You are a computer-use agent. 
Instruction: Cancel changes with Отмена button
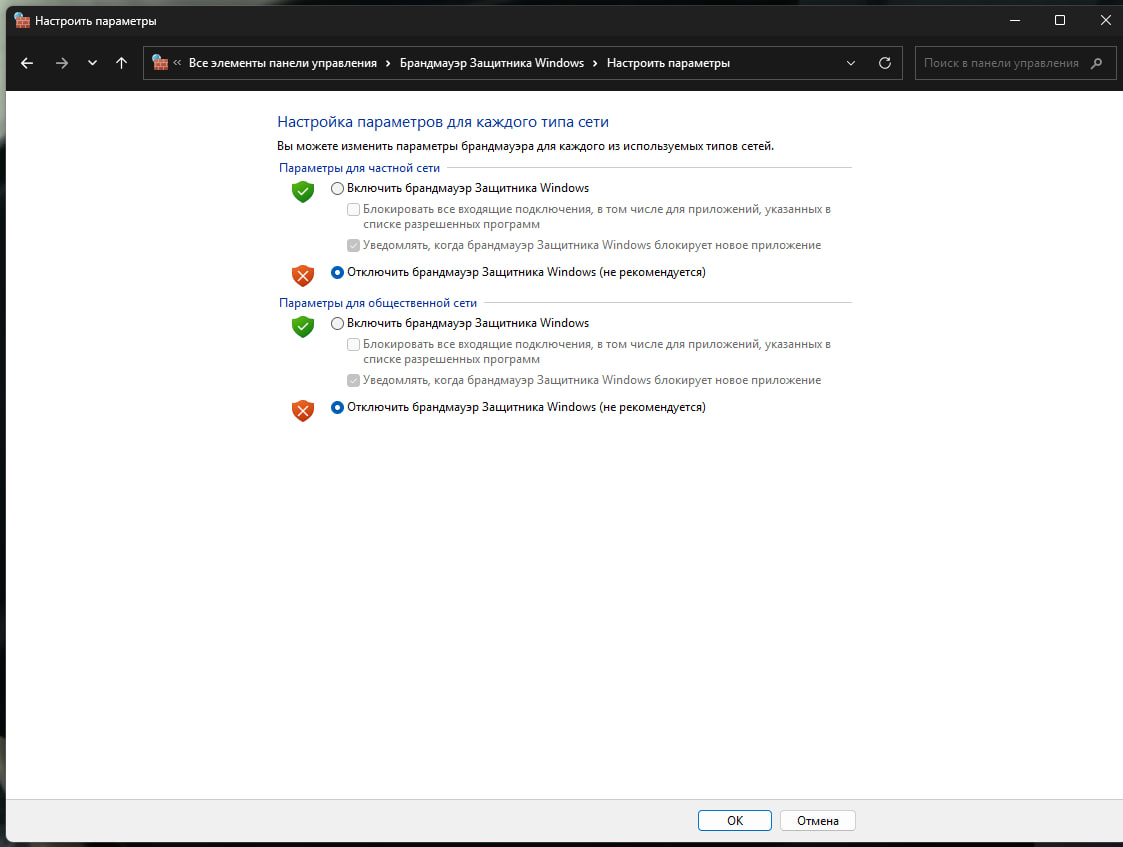[817, 821]
